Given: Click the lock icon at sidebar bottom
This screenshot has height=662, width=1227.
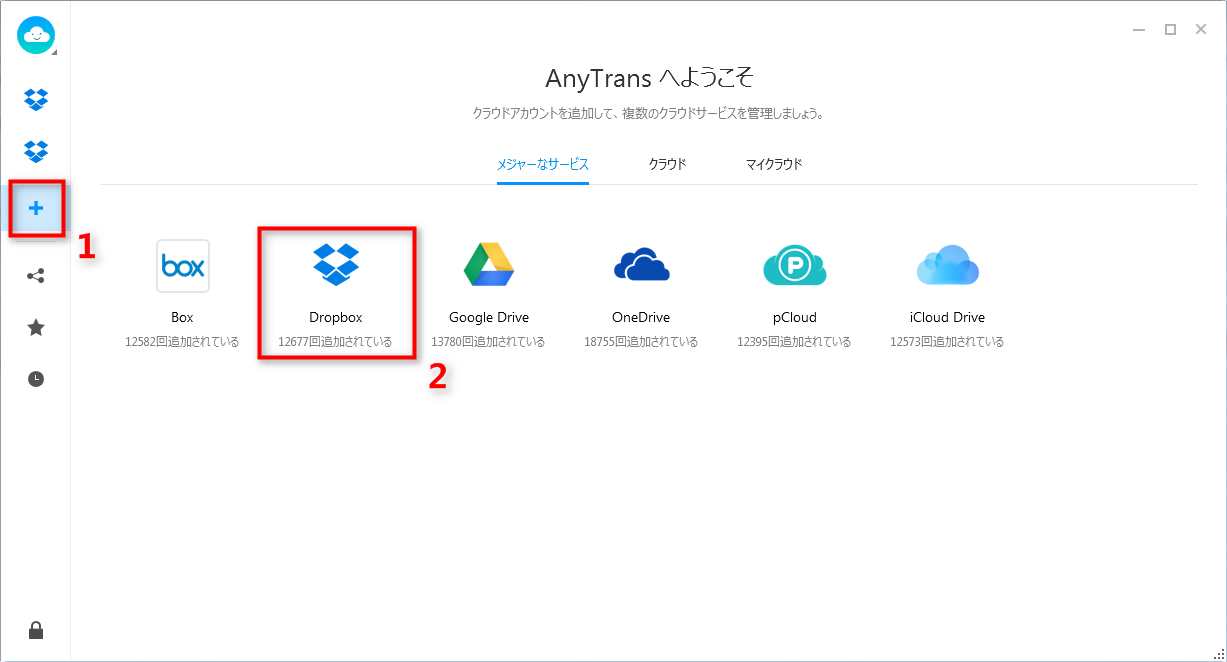Looking at the screenshot, I should pos(36,630).
